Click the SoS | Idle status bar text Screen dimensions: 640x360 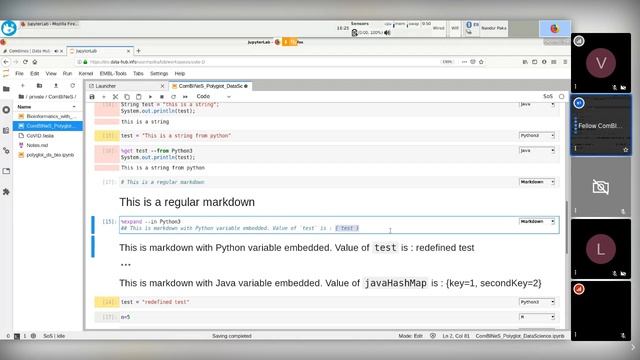[54, 336]
